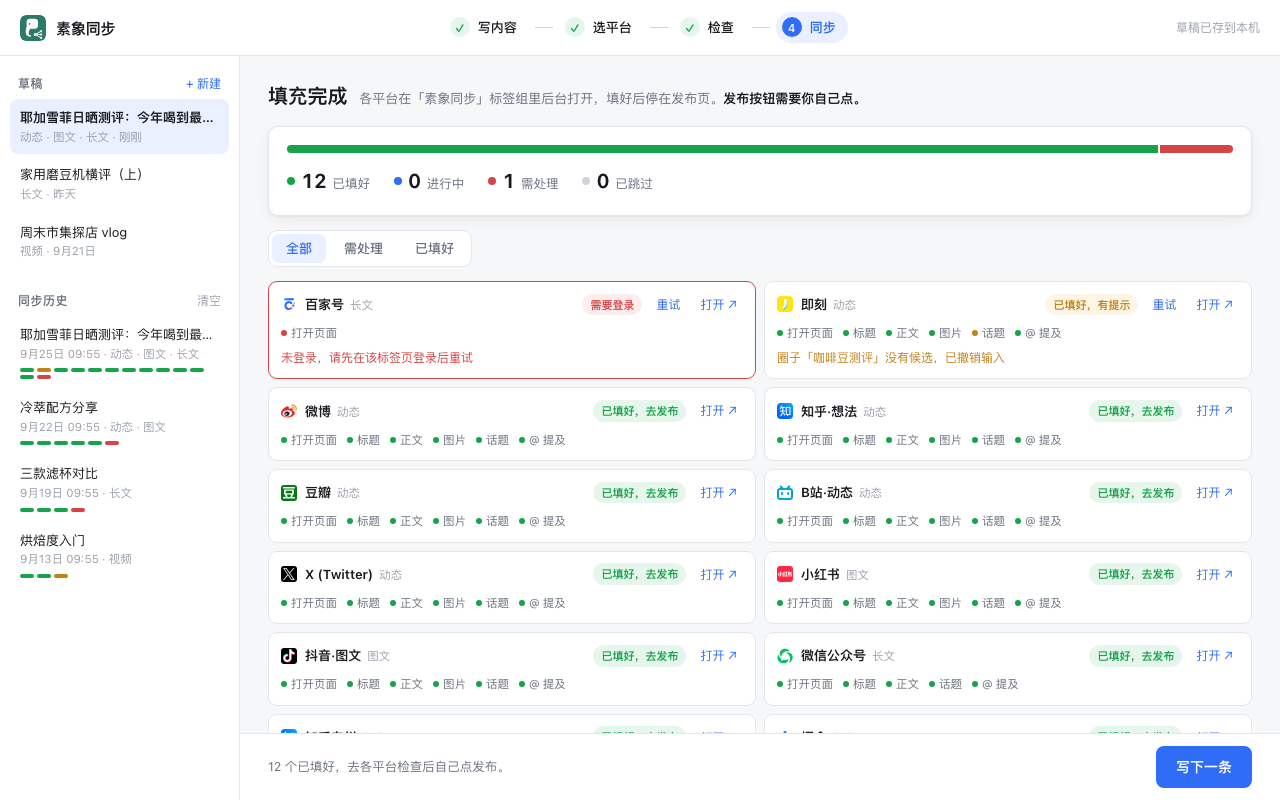This screenshot has width=1280, height=800.
Task: Click 已填好，去发布 badge on 小红书
Action: [1136, 574]
